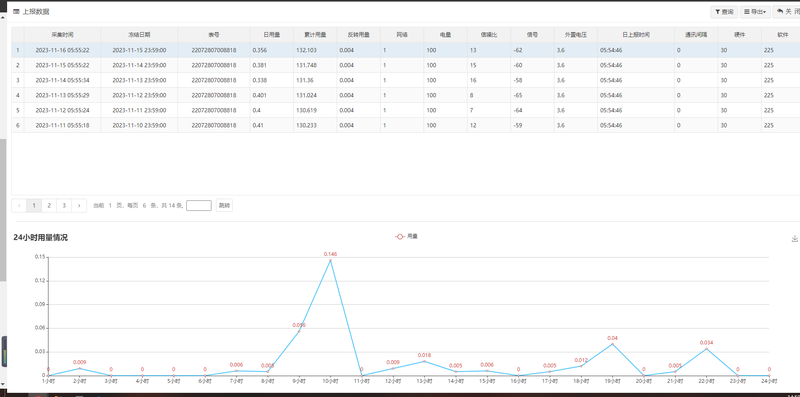This screenshot has height=397, width=800.
Task: Click the previous page arrow
Action: (19, 206)
